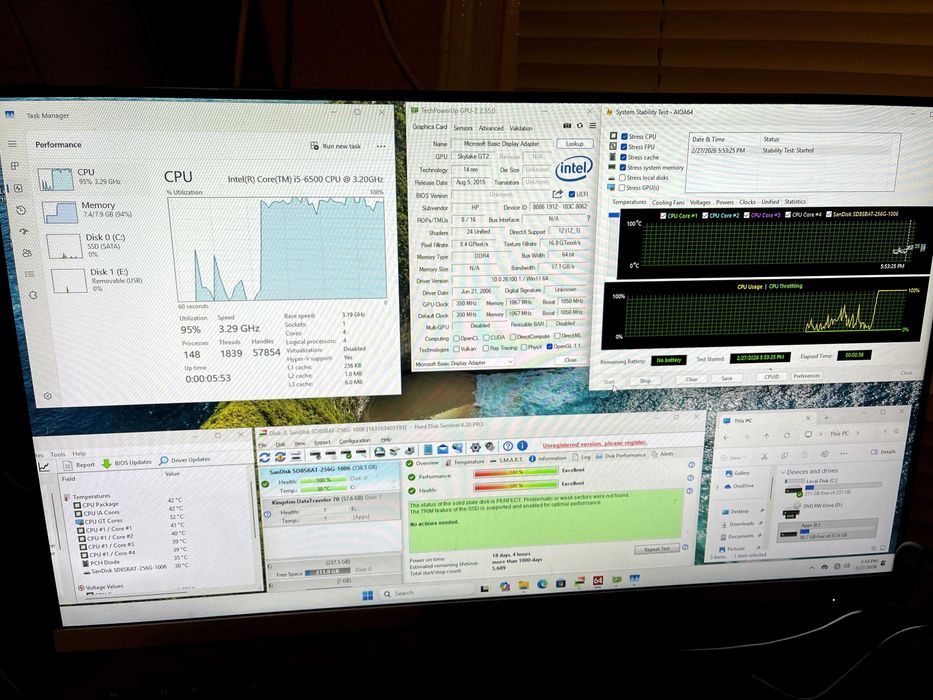Click Save button in AIDA64 stability test

pos(727,378)
